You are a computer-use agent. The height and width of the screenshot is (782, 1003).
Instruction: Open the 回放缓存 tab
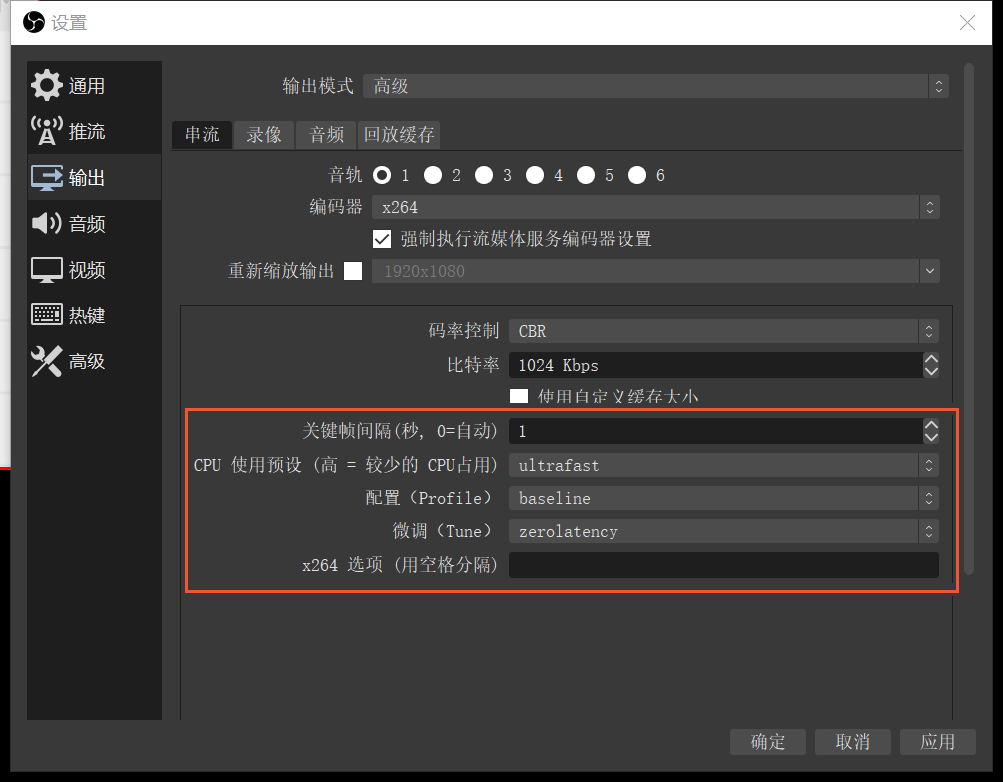pos(399,135)
